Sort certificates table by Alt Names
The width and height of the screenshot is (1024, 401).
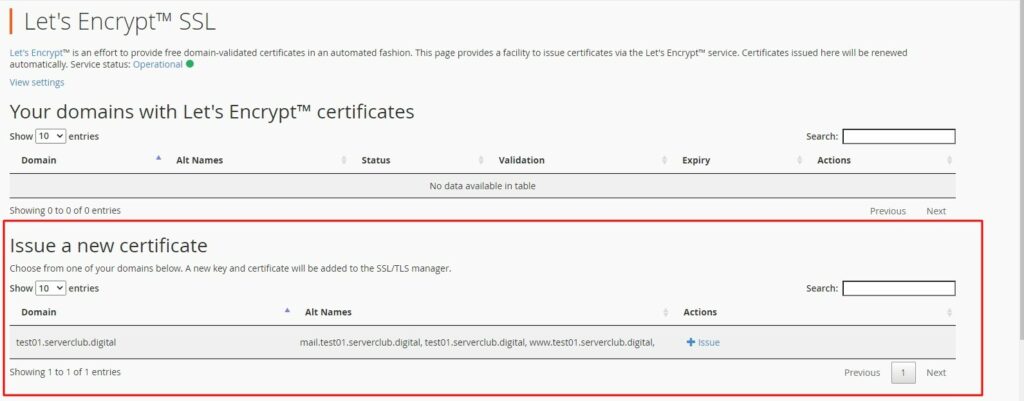pyautogui.click(x=257, y=160)
